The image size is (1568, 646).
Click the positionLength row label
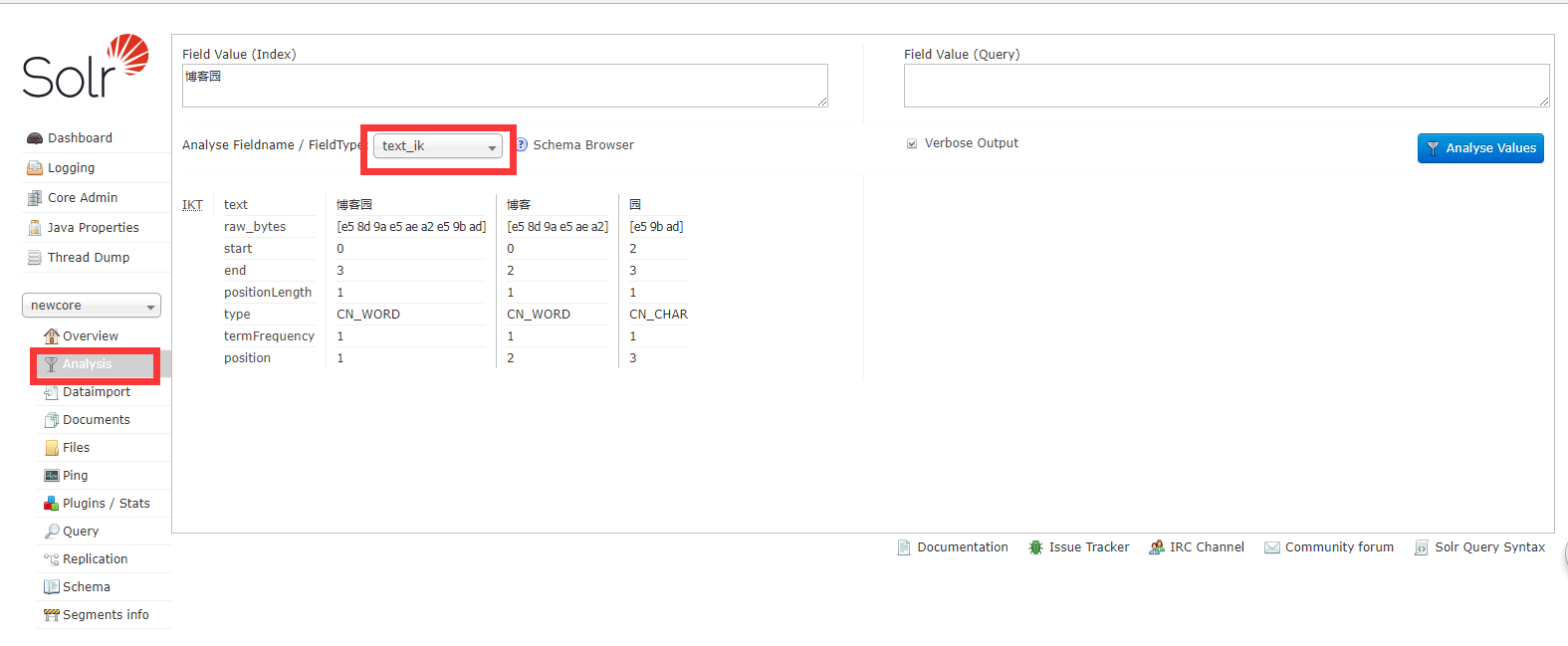[268, 293]
